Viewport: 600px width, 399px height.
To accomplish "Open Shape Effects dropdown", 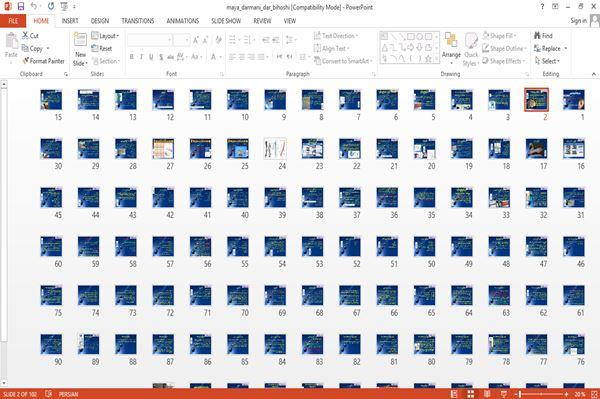I will click(503, 61).
